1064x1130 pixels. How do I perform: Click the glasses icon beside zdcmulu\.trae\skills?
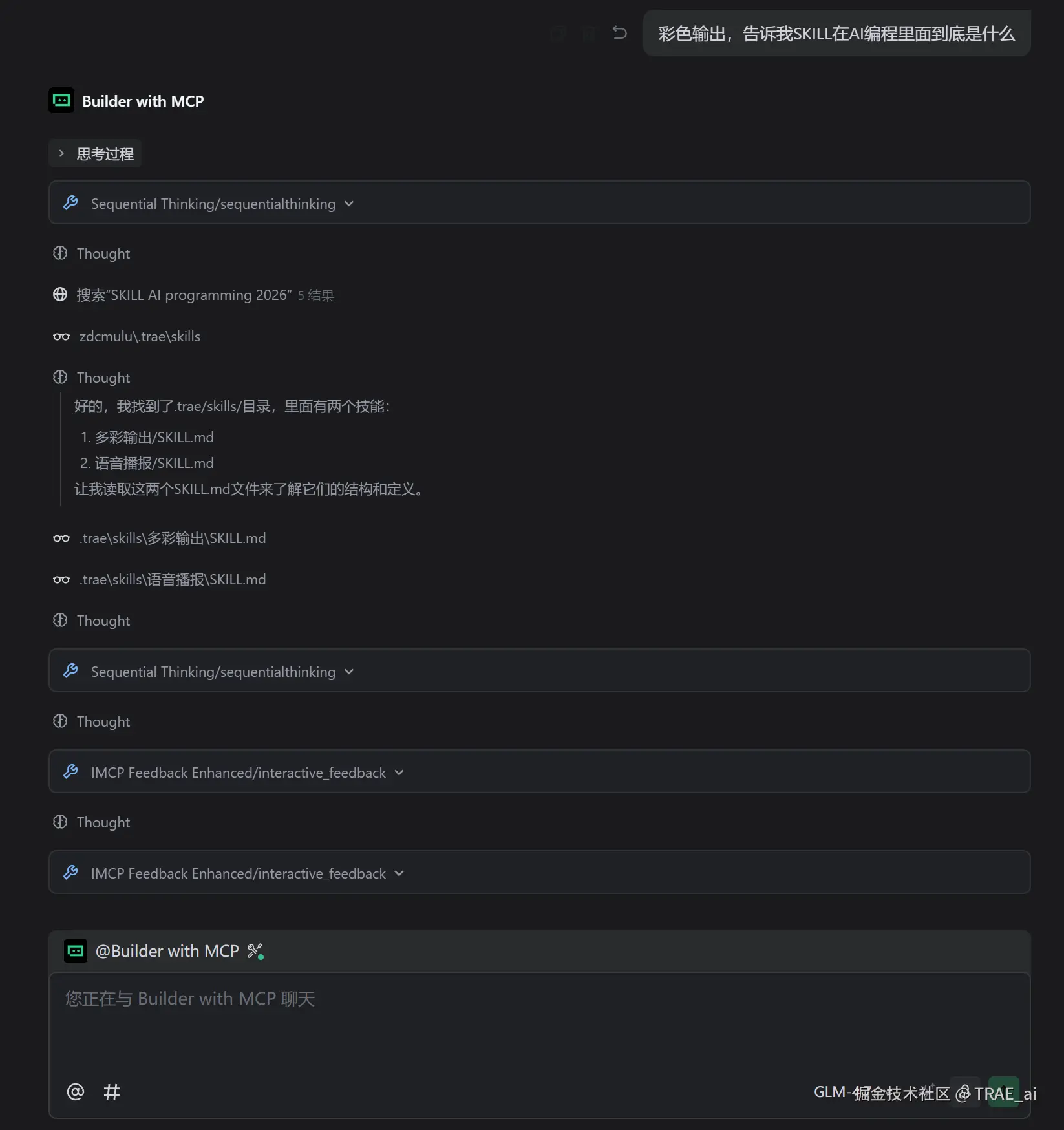tap(61, 337)
